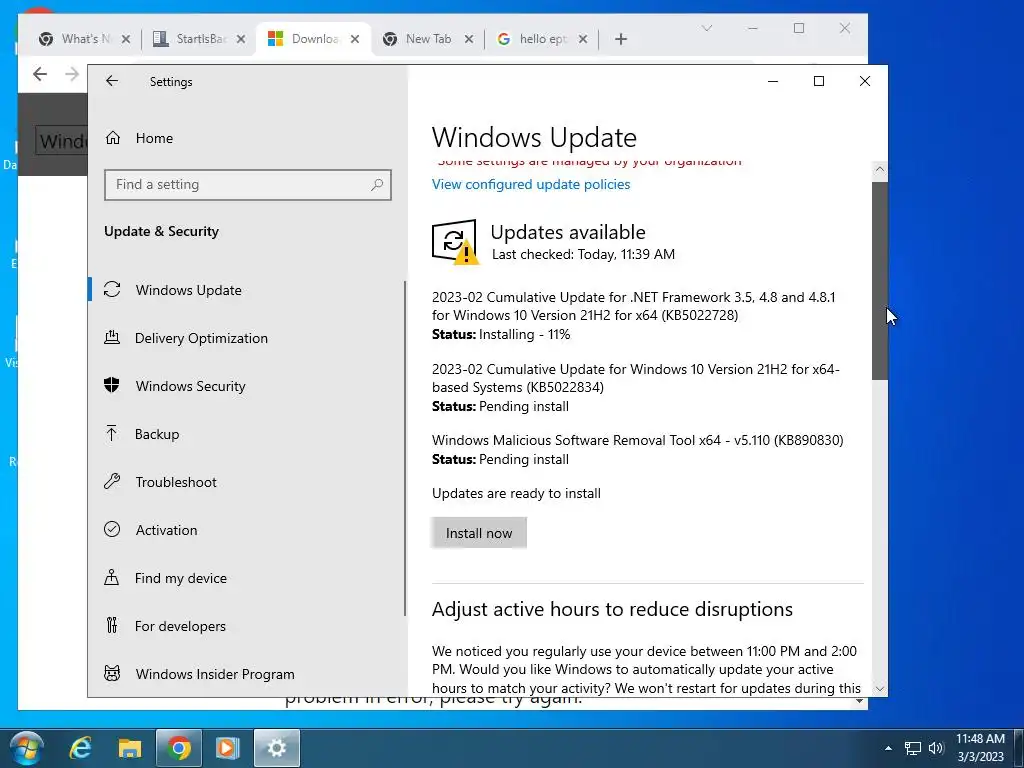The width and height of the screenshot is (1024, 768).
Task: Click the Activation checkmark icon
Action: (112, 529)
